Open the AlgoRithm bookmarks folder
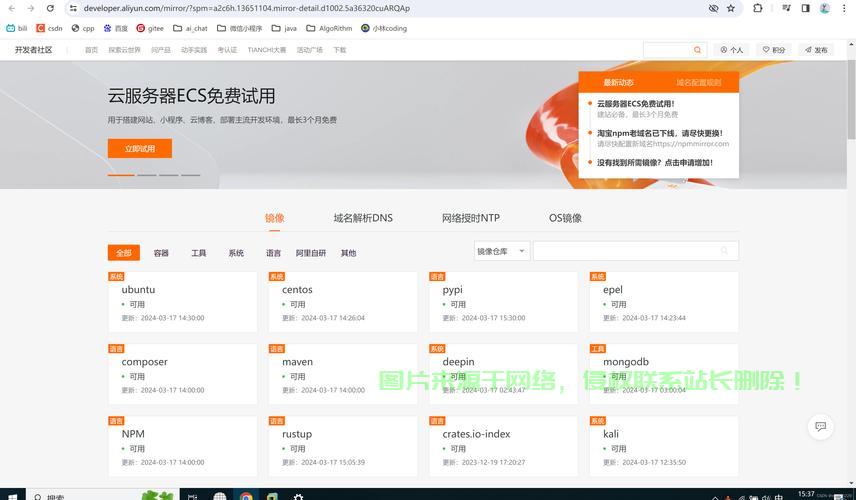 [x=329, y=28]
